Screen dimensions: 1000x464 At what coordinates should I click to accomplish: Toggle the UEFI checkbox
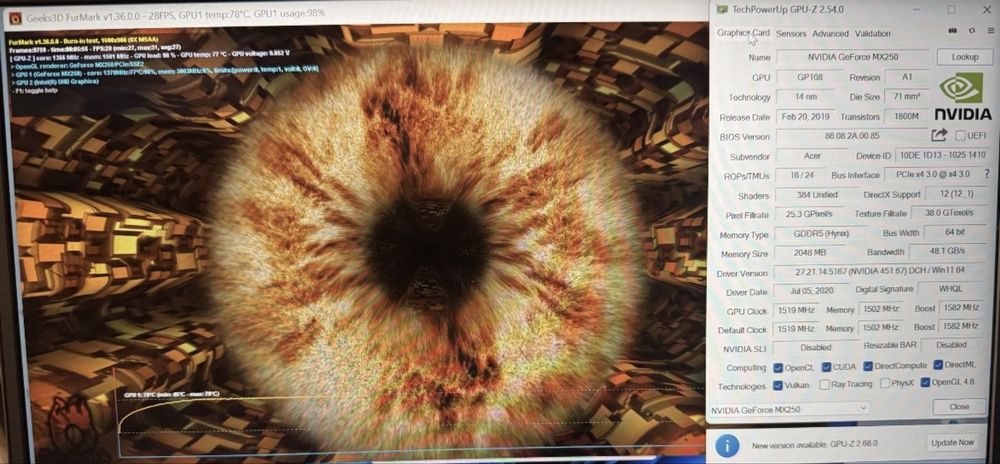[960, 136]
